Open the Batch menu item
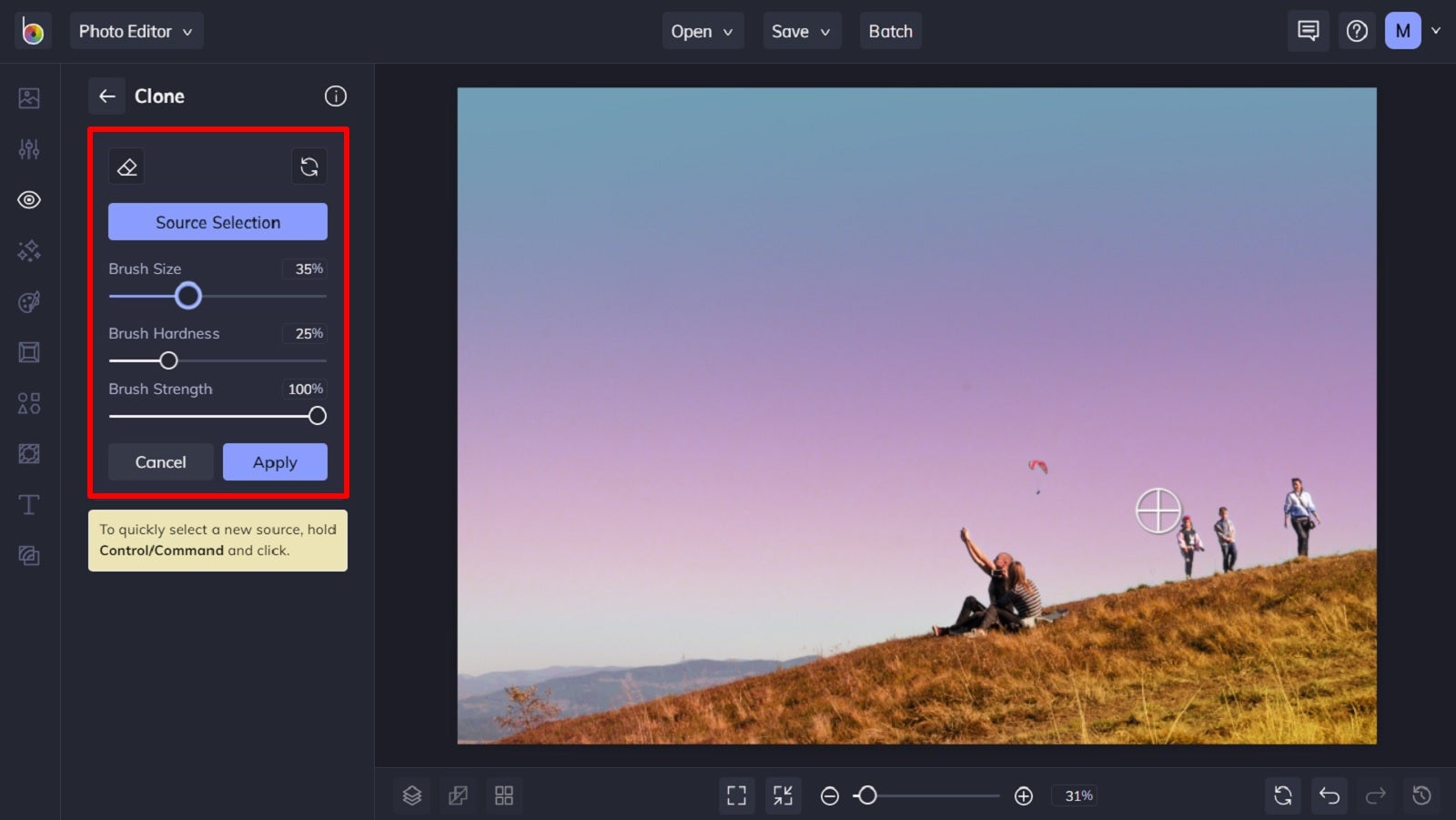This screenshot has width=1456, height=820. click(x=890, y=30)
